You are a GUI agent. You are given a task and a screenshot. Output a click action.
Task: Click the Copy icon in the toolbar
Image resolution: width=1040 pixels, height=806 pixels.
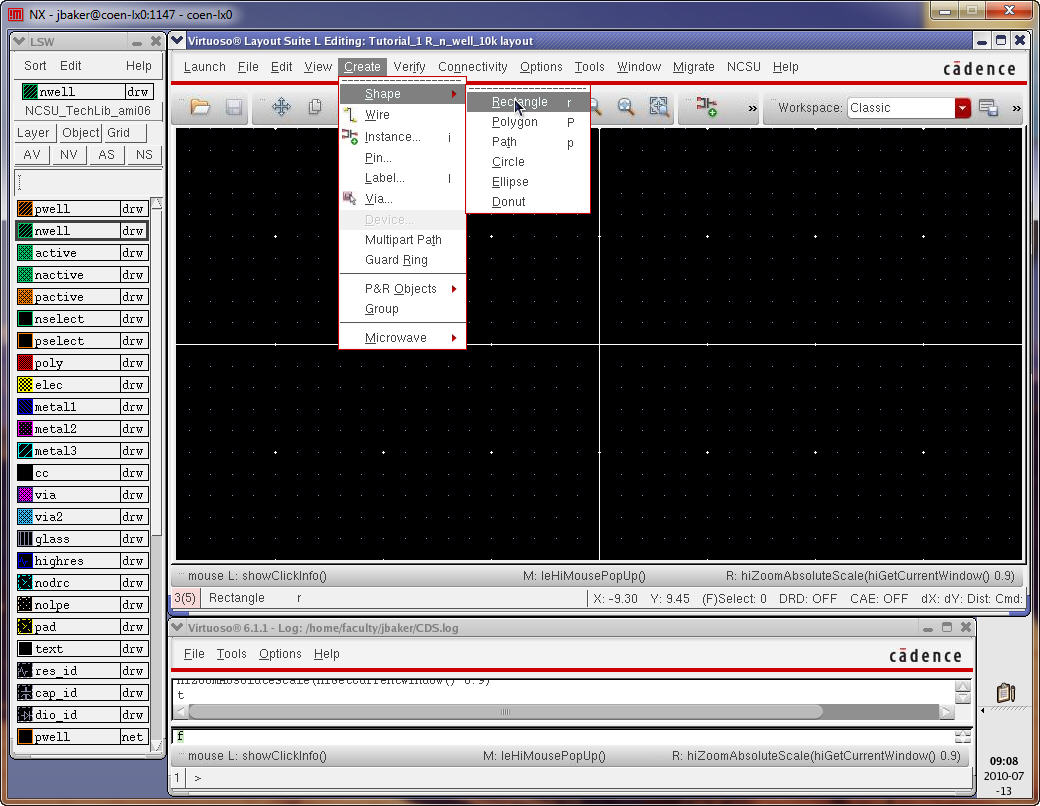click(315, 107)
